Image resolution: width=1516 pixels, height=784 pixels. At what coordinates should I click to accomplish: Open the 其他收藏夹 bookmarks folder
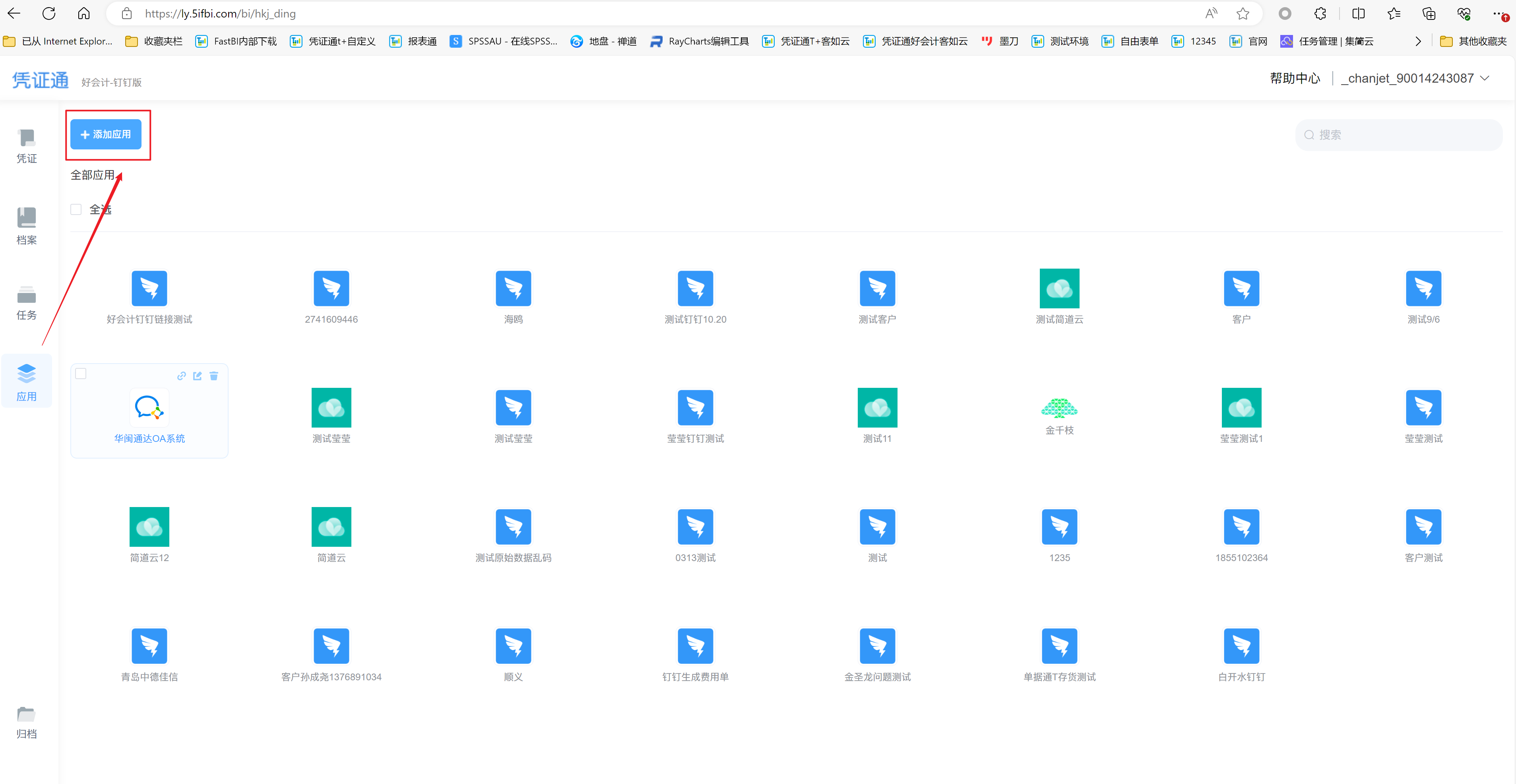pos(1473,41)
